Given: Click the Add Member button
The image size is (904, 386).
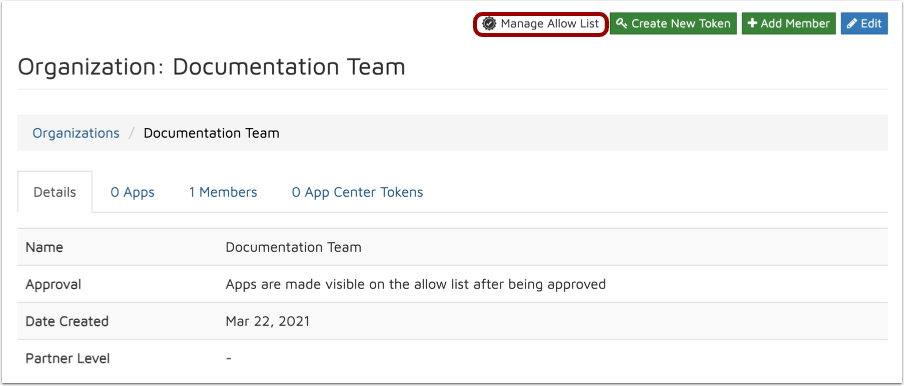Looking at the screenshot, I should tap(789, 24).
